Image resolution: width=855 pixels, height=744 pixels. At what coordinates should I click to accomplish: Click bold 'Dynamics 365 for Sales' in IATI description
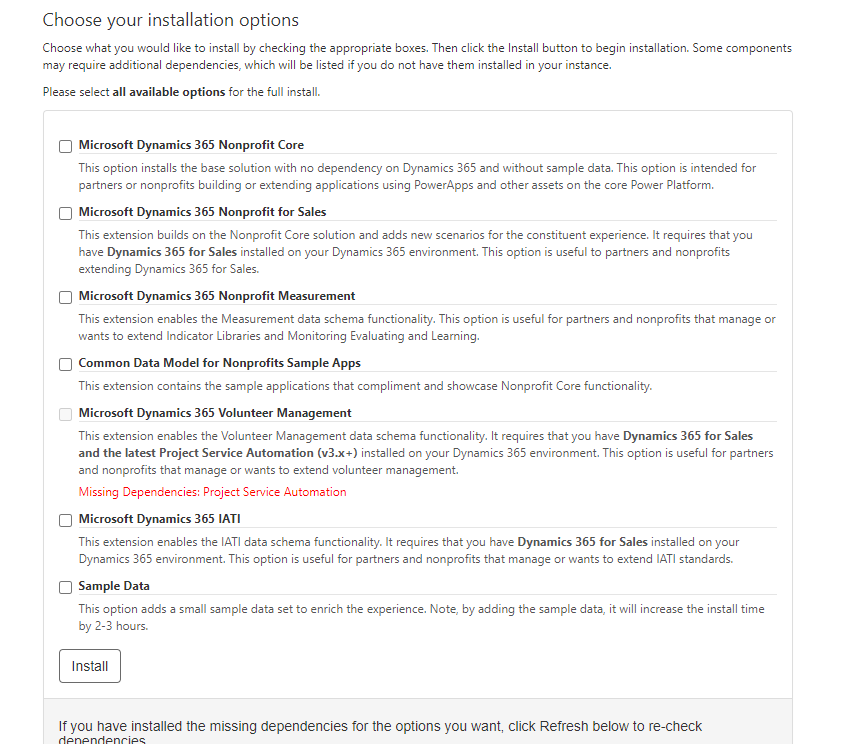[582, 542]
